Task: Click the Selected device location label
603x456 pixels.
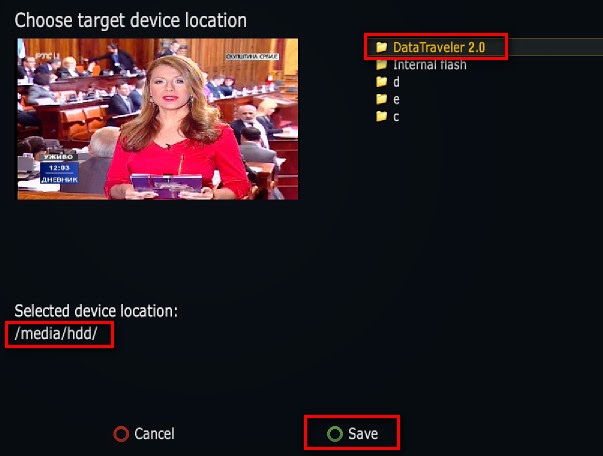Action: click(x=96, y=311)
